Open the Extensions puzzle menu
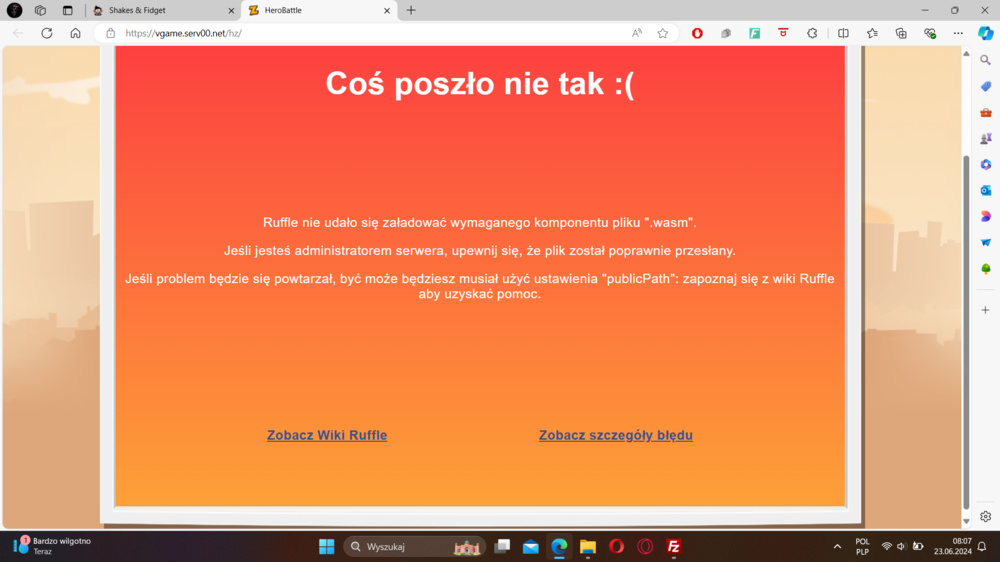 [x=812, y=33]
